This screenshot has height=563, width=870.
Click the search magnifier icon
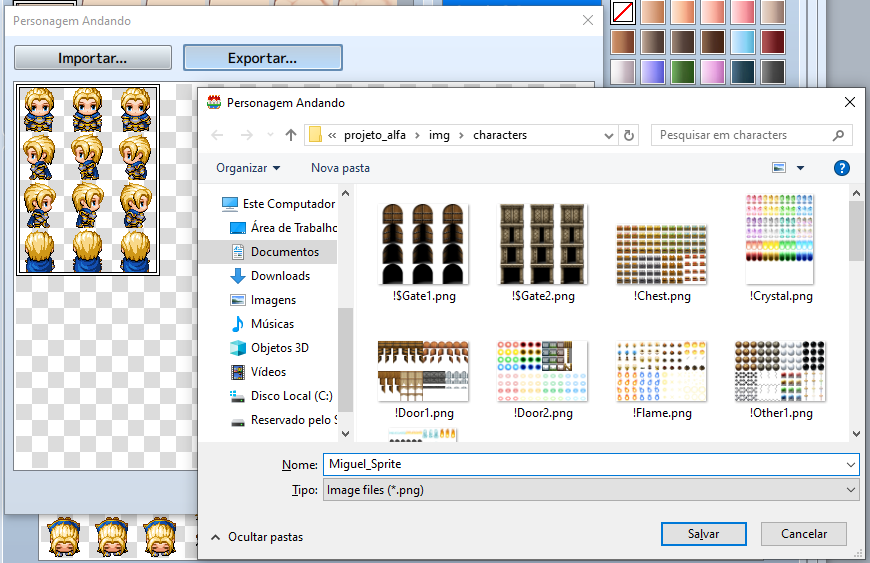pos(838,135)
